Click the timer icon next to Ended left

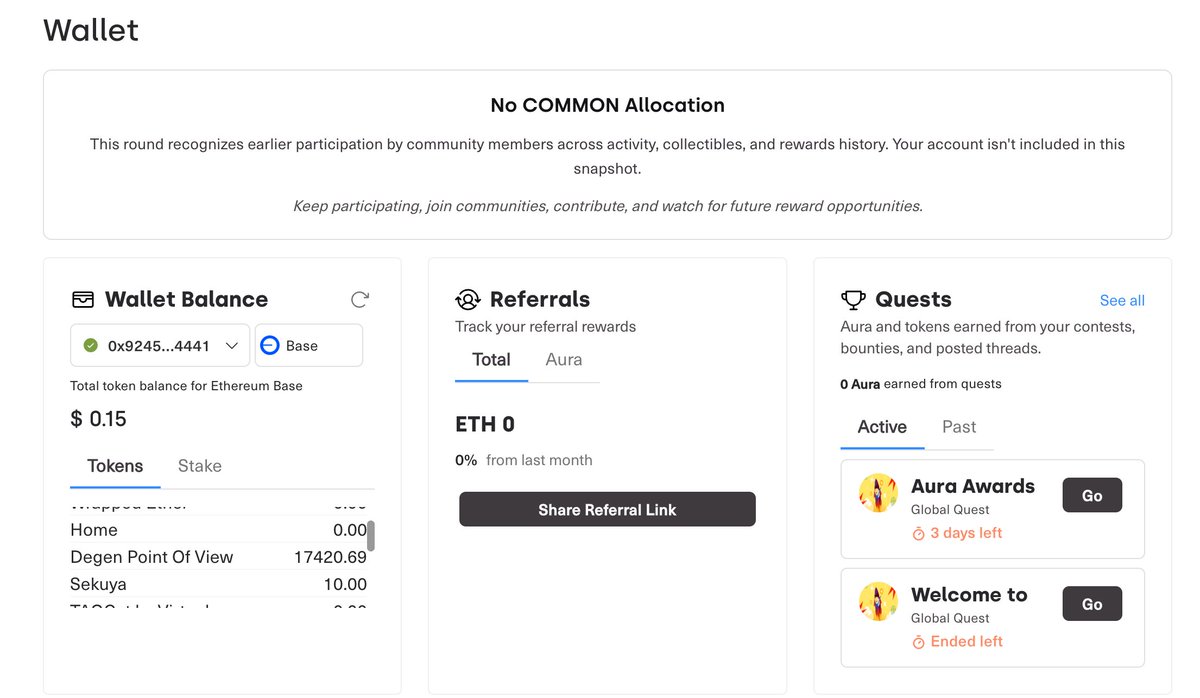tap(918, 642)
